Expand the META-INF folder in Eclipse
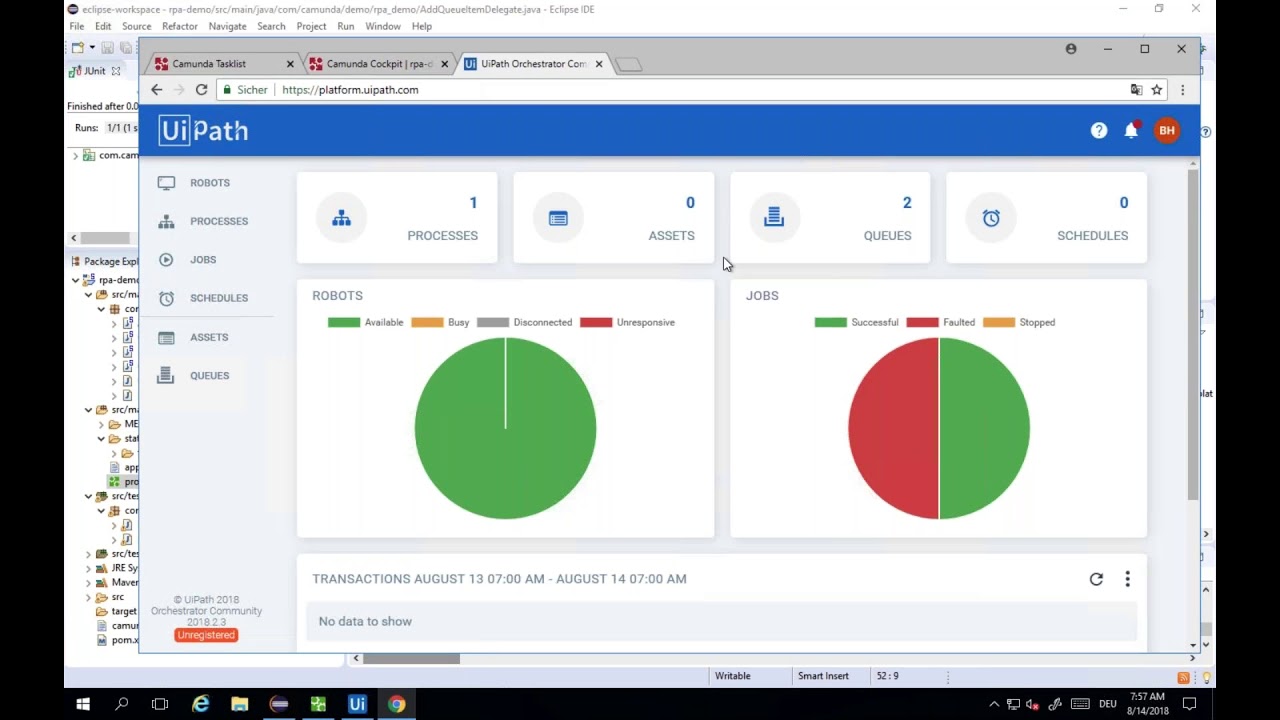 [x=101, y=424]
